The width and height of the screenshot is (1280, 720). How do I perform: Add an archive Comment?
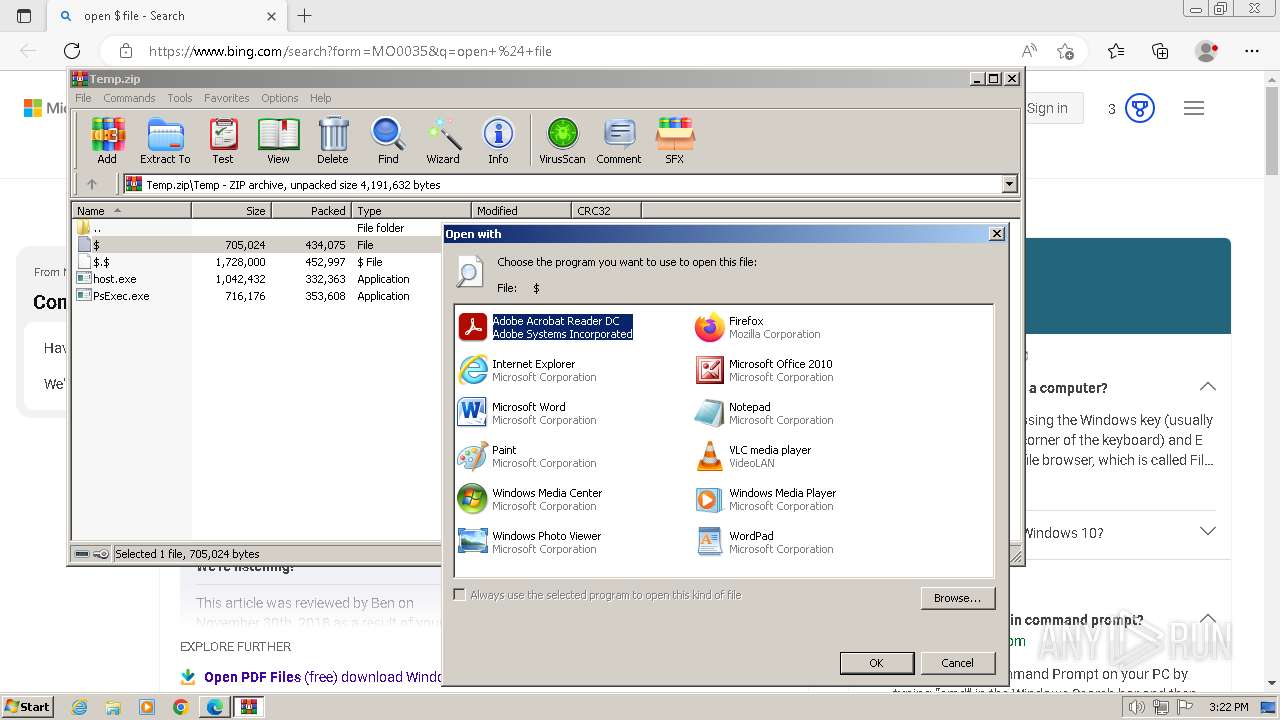point(619,141)
